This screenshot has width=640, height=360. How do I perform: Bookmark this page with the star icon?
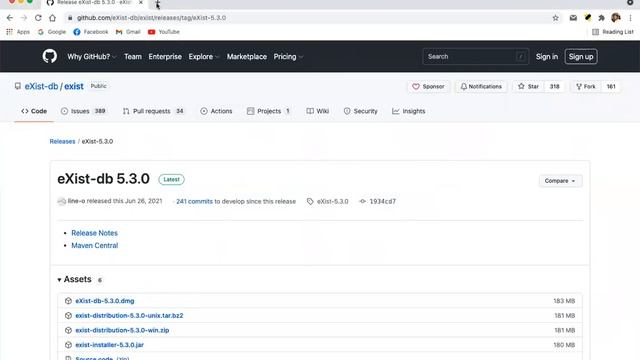(556, 18)
